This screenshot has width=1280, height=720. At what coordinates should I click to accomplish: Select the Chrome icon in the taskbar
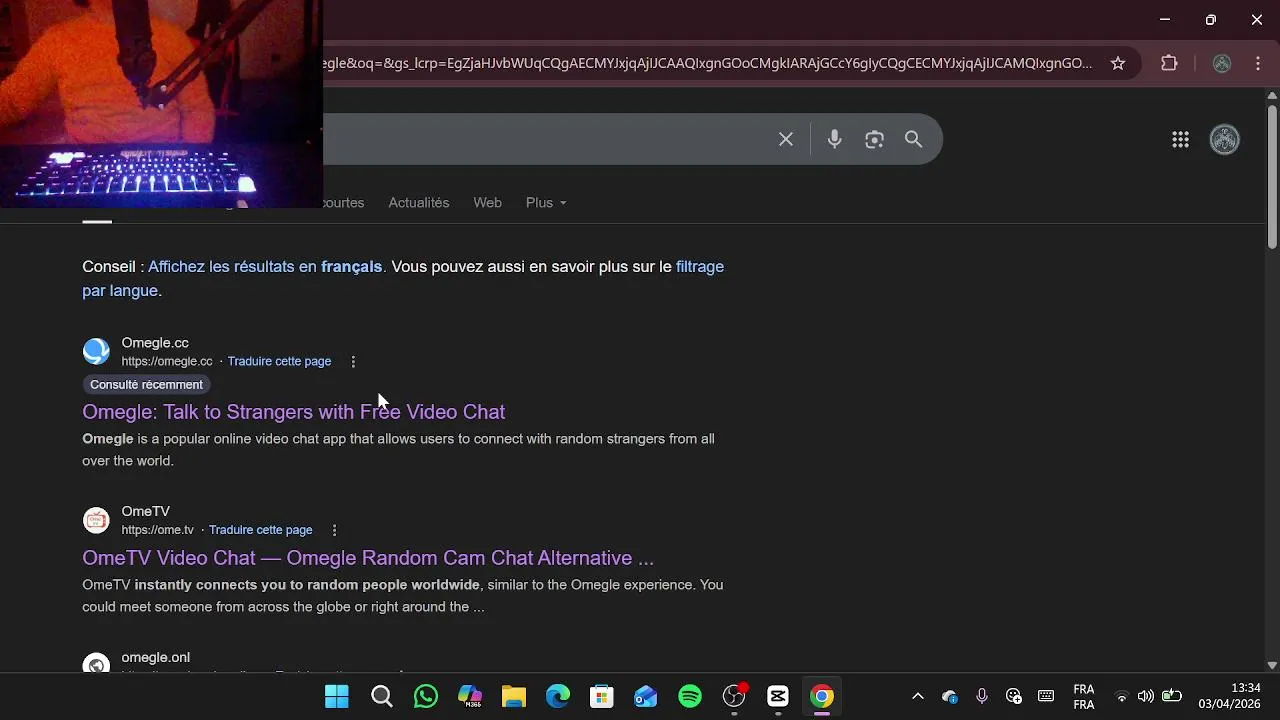[x=822, y=697]
